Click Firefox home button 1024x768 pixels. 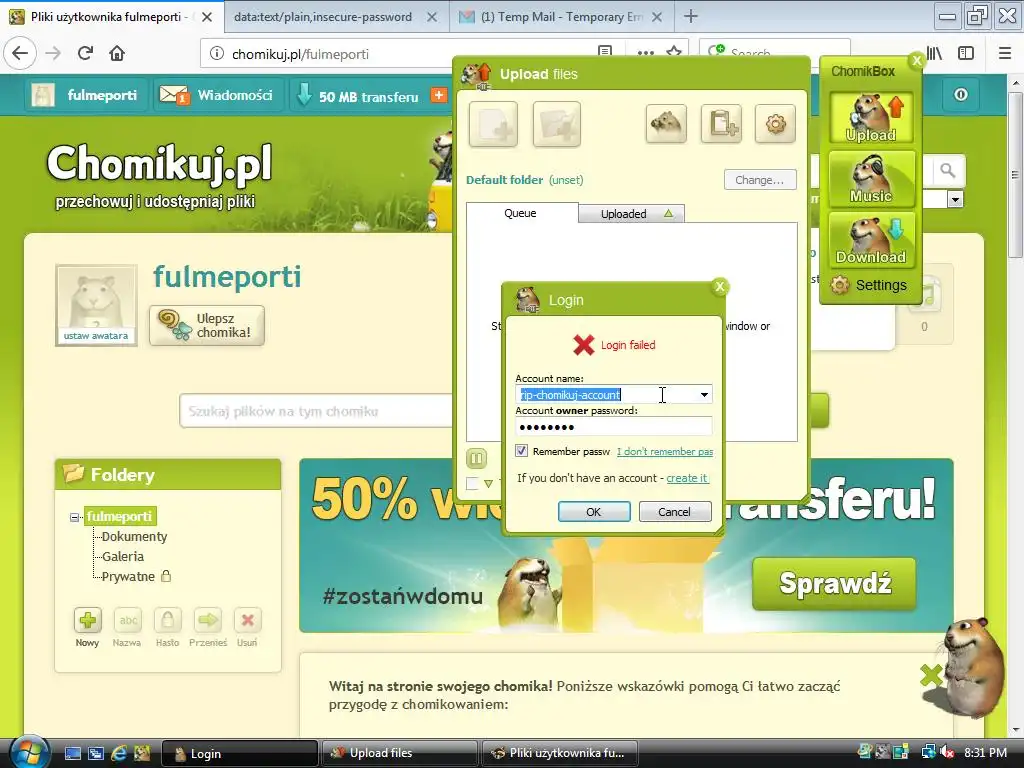[117, 53]
